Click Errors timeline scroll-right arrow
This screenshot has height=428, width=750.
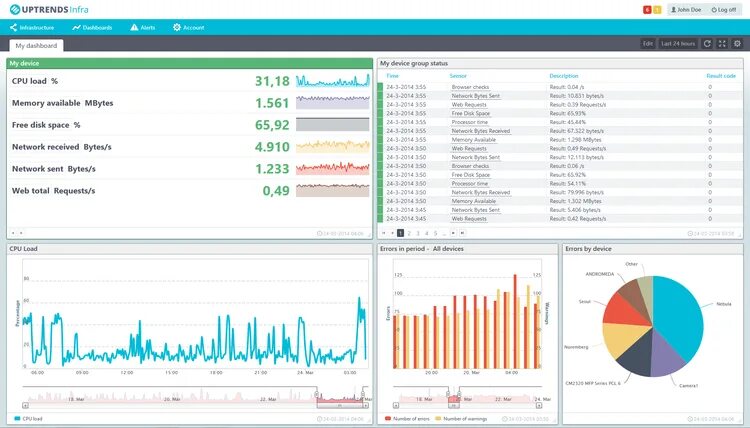(539, 406)
